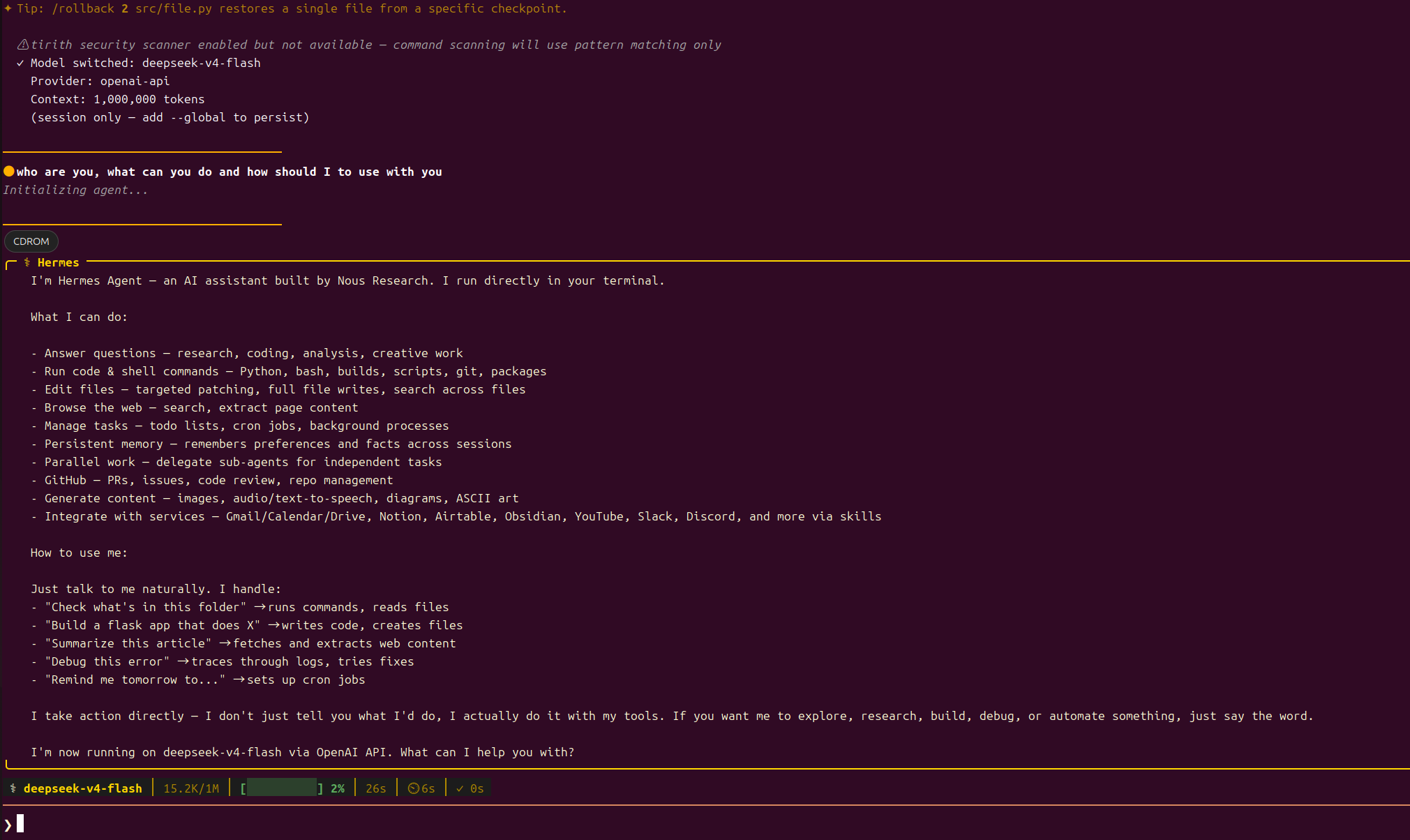The width and height of the screenshot is (1410, 840).
Task: Click the 'Browse the web — search' line
Action: tap(195, 407)
